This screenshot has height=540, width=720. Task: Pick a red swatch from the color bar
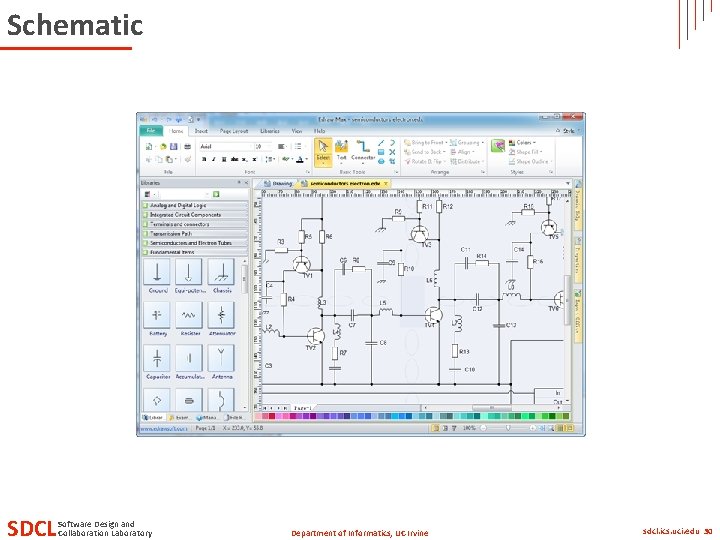pyautogui.click(x=271, y=416)
